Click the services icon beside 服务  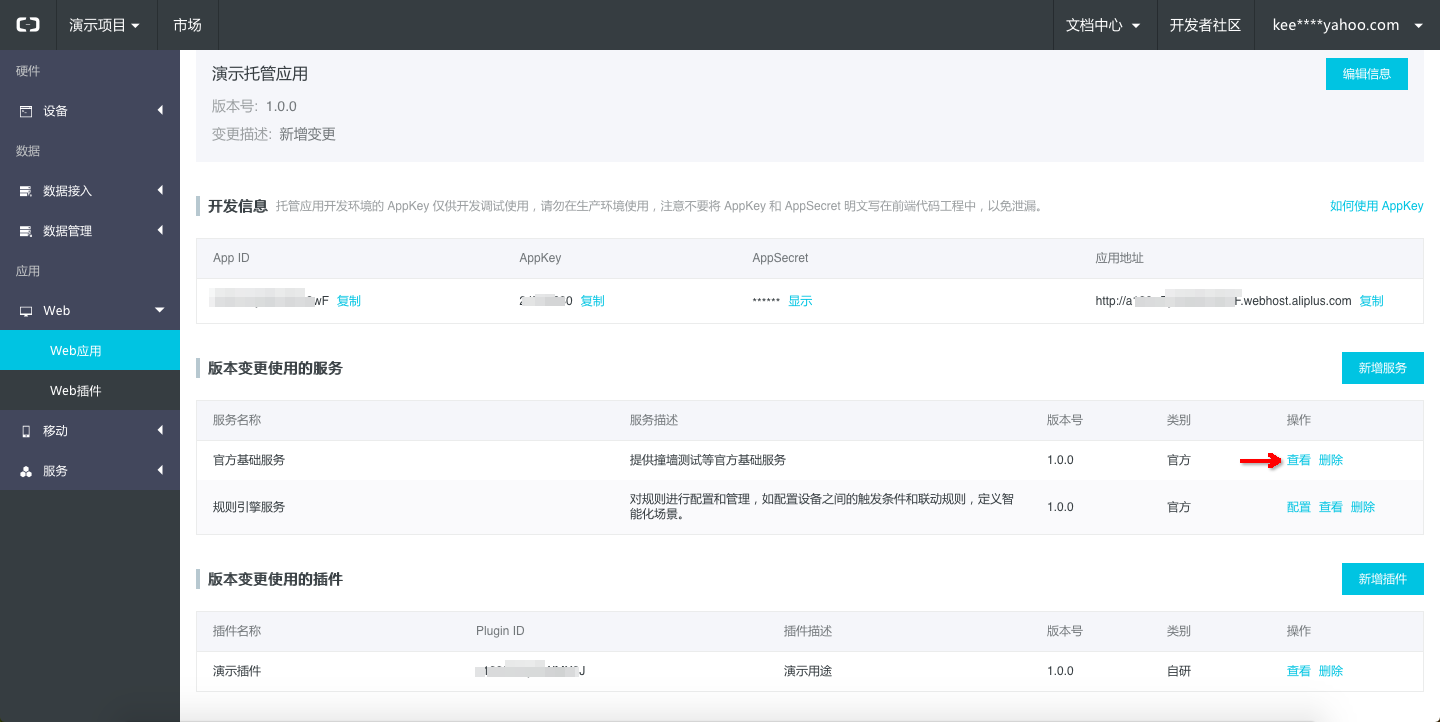pyautogui.click(x=26, y=471)
